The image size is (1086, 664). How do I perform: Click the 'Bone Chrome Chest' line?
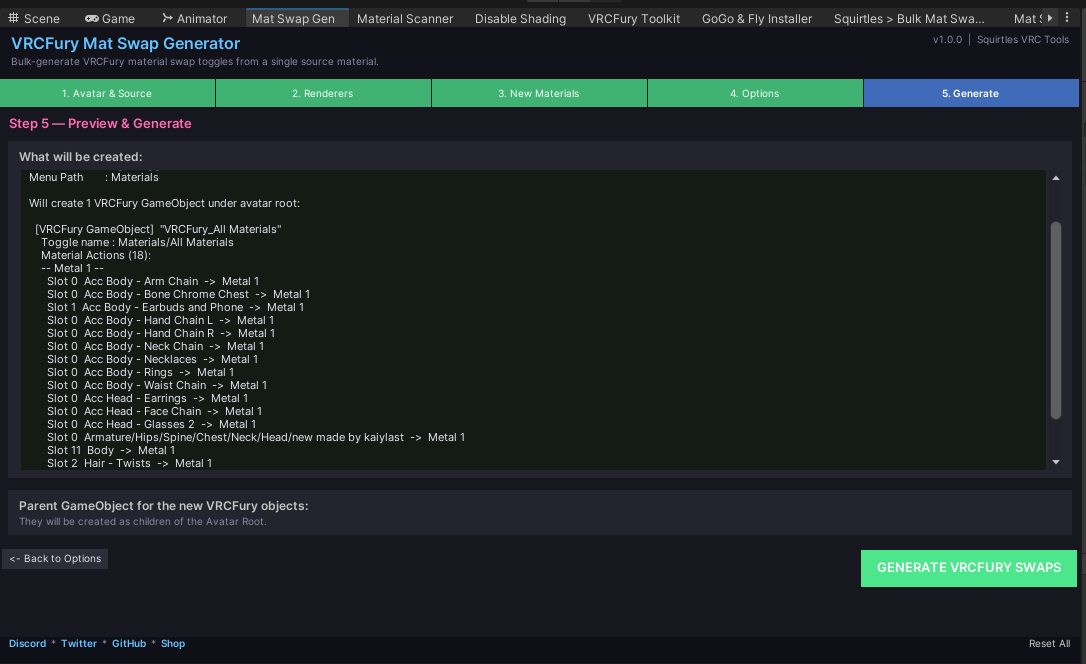point(179,294)
